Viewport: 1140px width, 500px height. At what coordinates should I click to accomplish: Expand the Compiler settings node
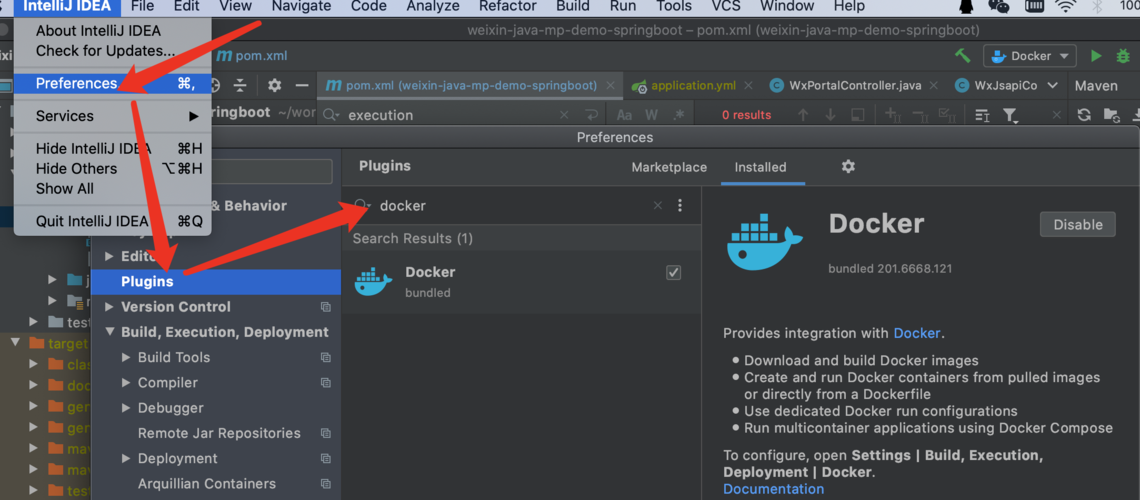126,383
